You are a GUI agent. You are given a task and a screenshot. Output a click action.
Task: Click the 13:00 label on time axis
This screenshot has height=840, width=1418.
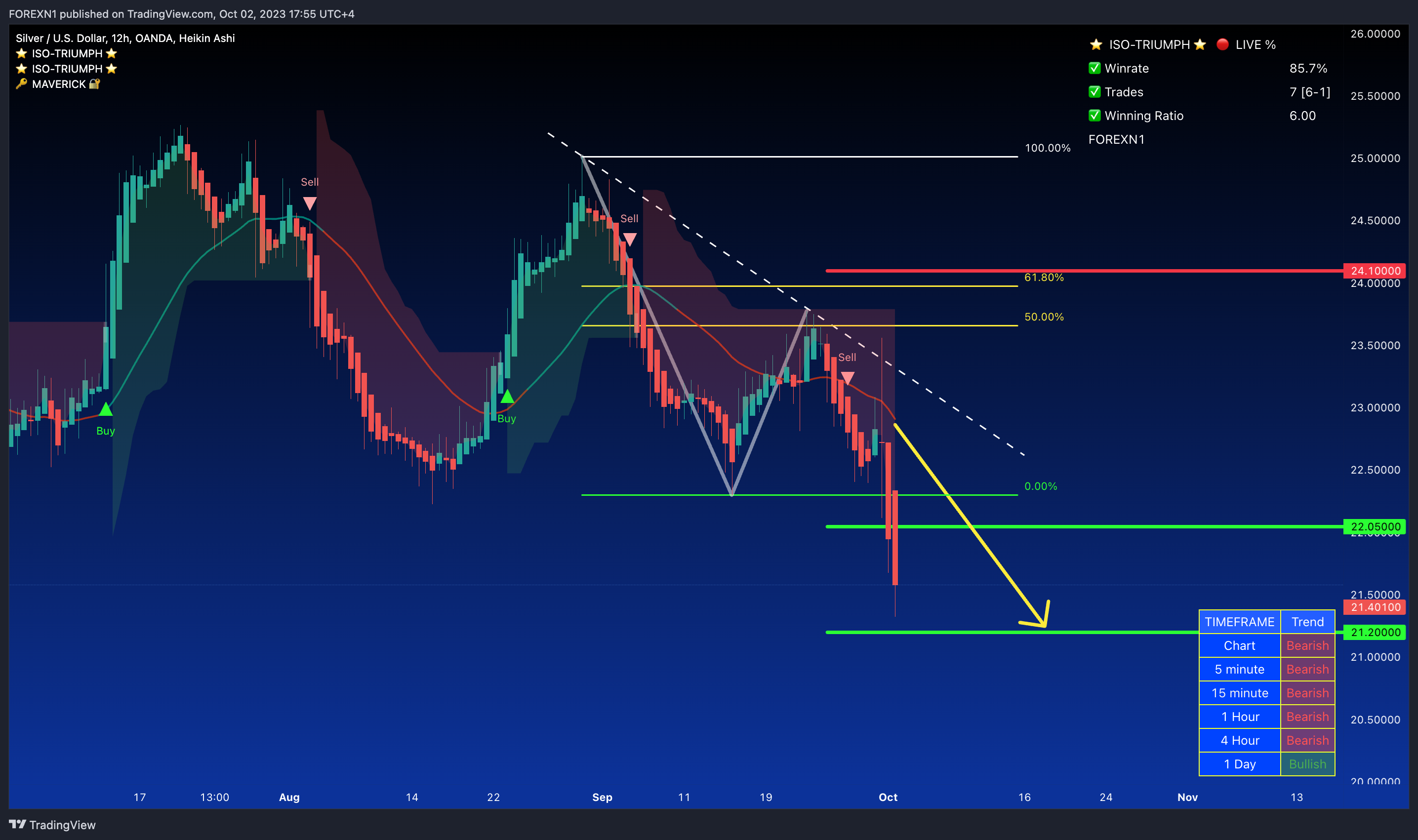pos(214,797)
